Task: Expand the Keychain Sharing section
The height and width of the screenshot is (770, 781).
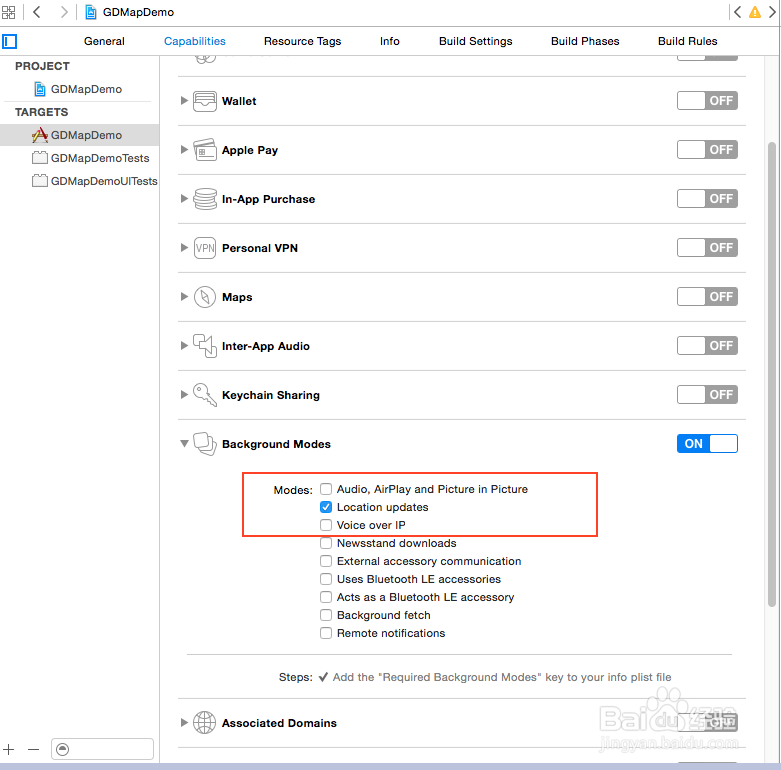Action: [x=184, y=394]
